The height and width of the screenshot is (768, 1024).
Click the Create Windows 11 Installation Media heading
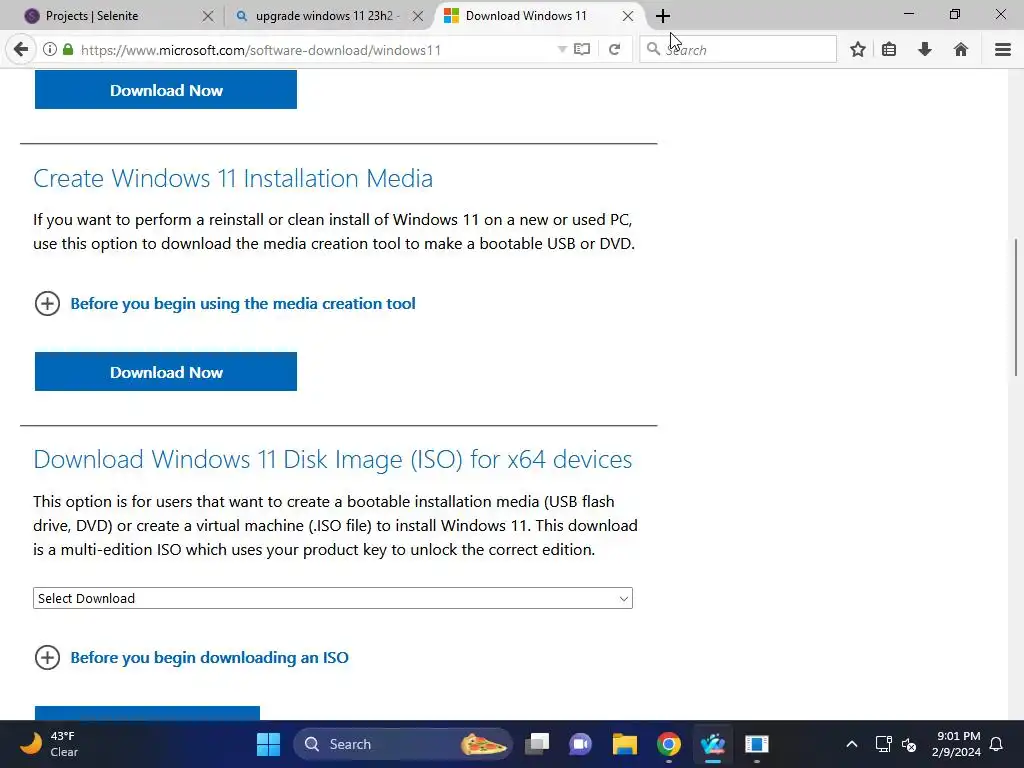(x=233, y=178)
